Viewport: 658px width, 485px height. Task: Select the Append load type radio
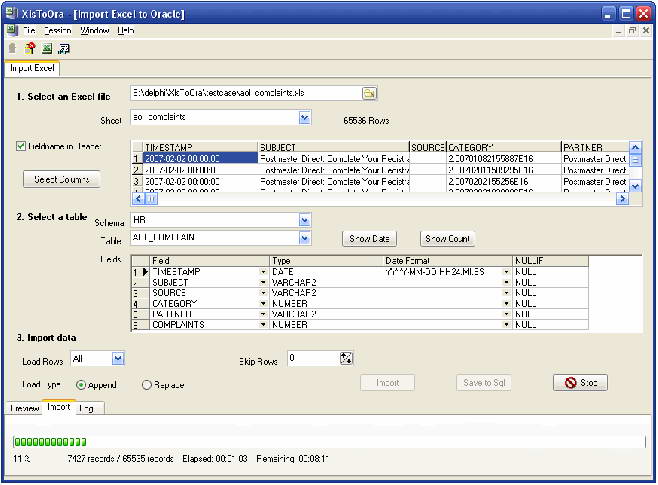click(x=81, y=385)
